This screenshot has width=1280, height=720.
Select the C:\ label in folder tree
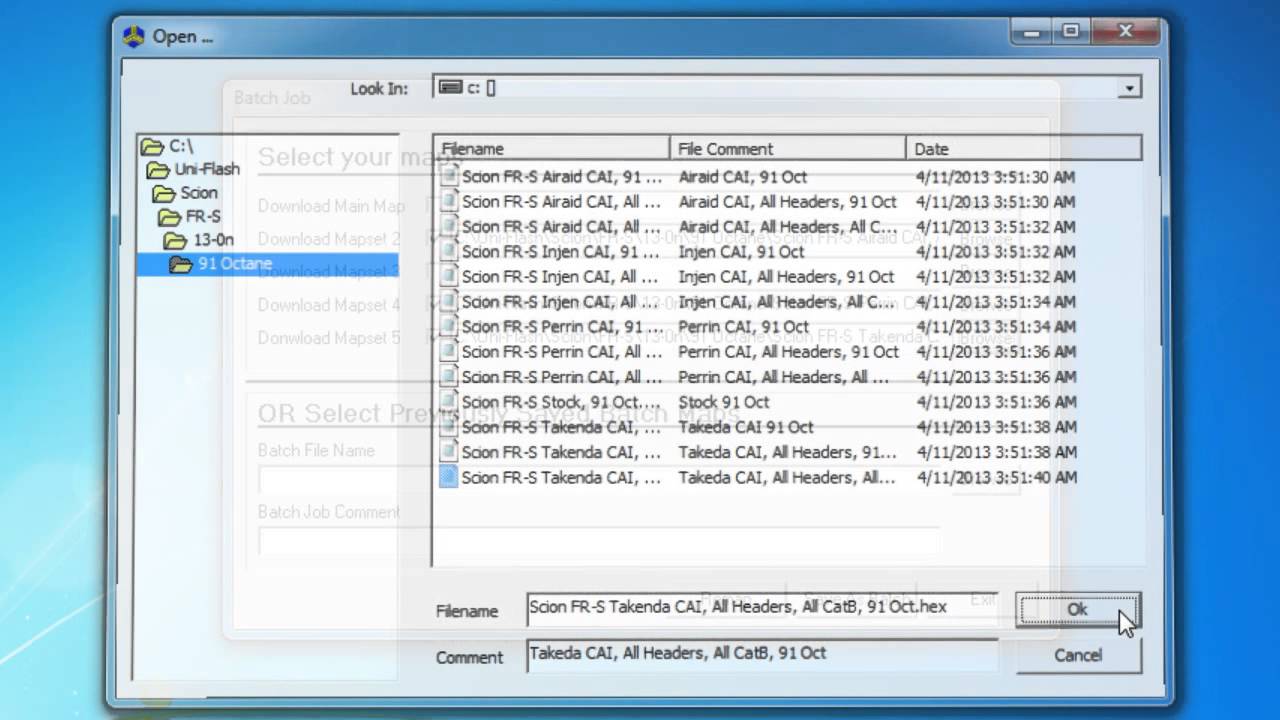181,146
